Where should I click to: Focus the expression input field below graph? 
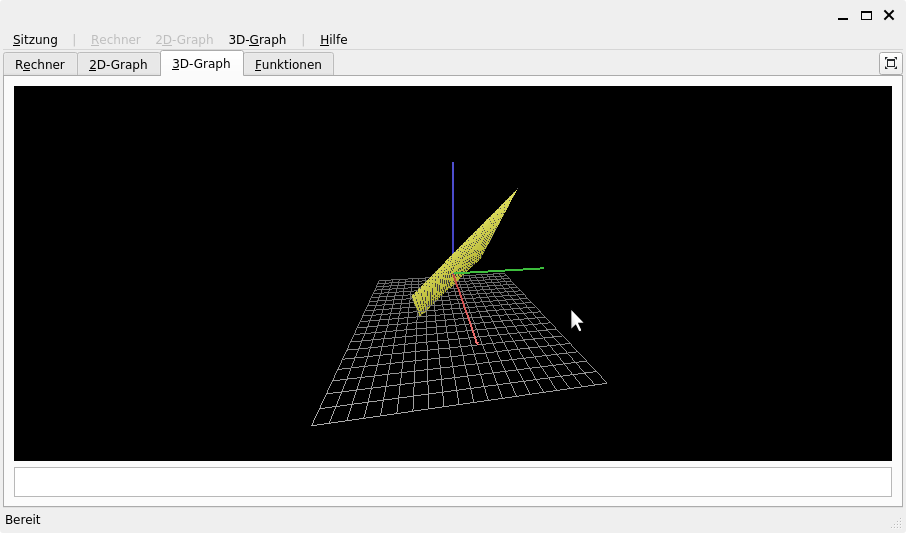[452, 482]
